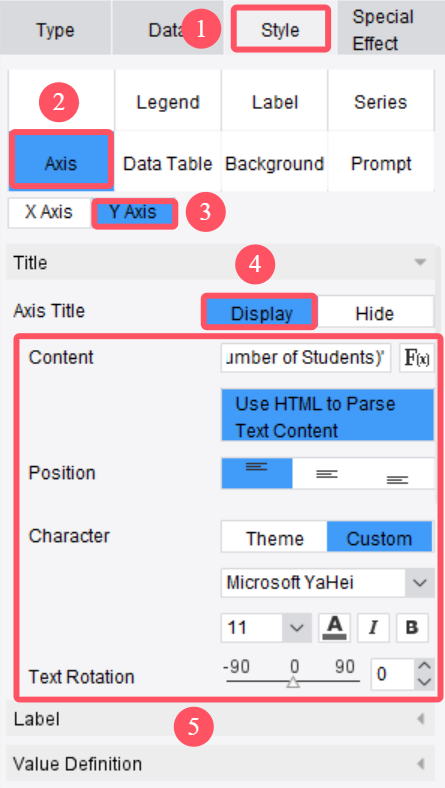Set Axis Title to Display
Viewport: 445px width, 788px height.
(261, 313)
